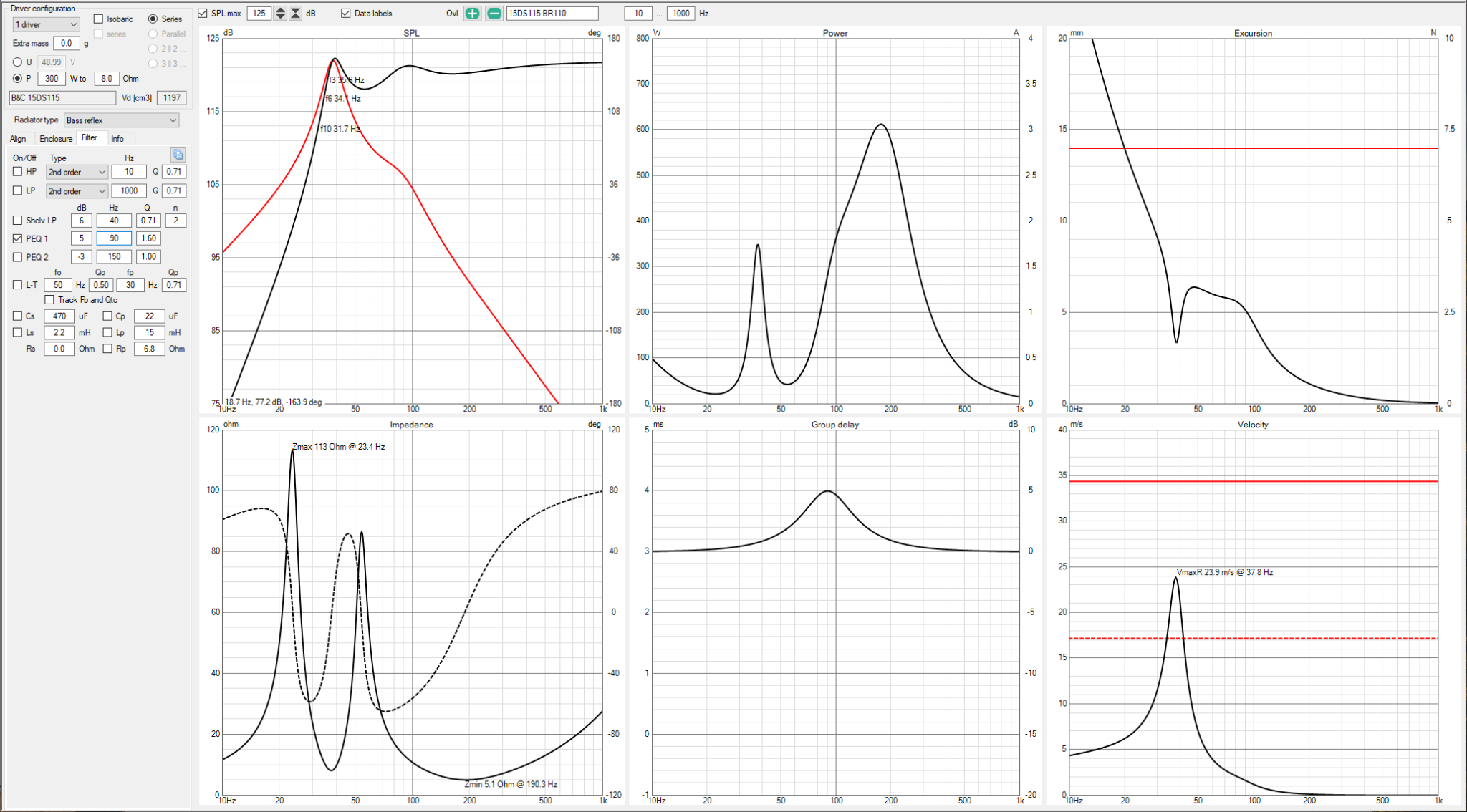
Task: Click the 'Zmin 5.1 Ohm @ 190.3 Hz' label
Action: coord(511,784)
